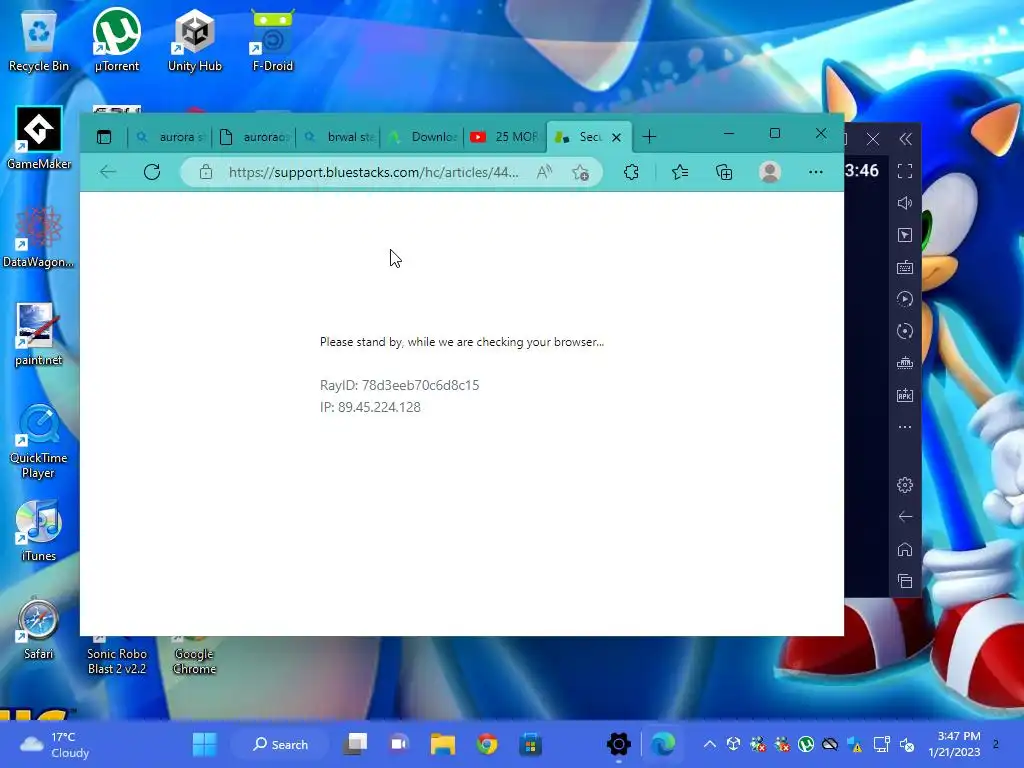Select the paint.net desktop shortcut
The image size is (1024, 768).
(x=39, y=334)
